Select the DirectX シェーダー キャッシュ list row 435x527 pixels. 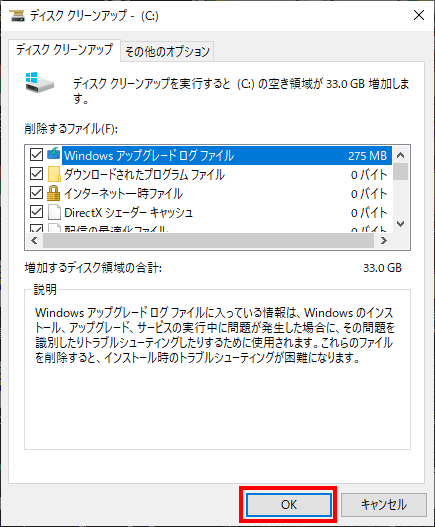[x=210, y=212]
